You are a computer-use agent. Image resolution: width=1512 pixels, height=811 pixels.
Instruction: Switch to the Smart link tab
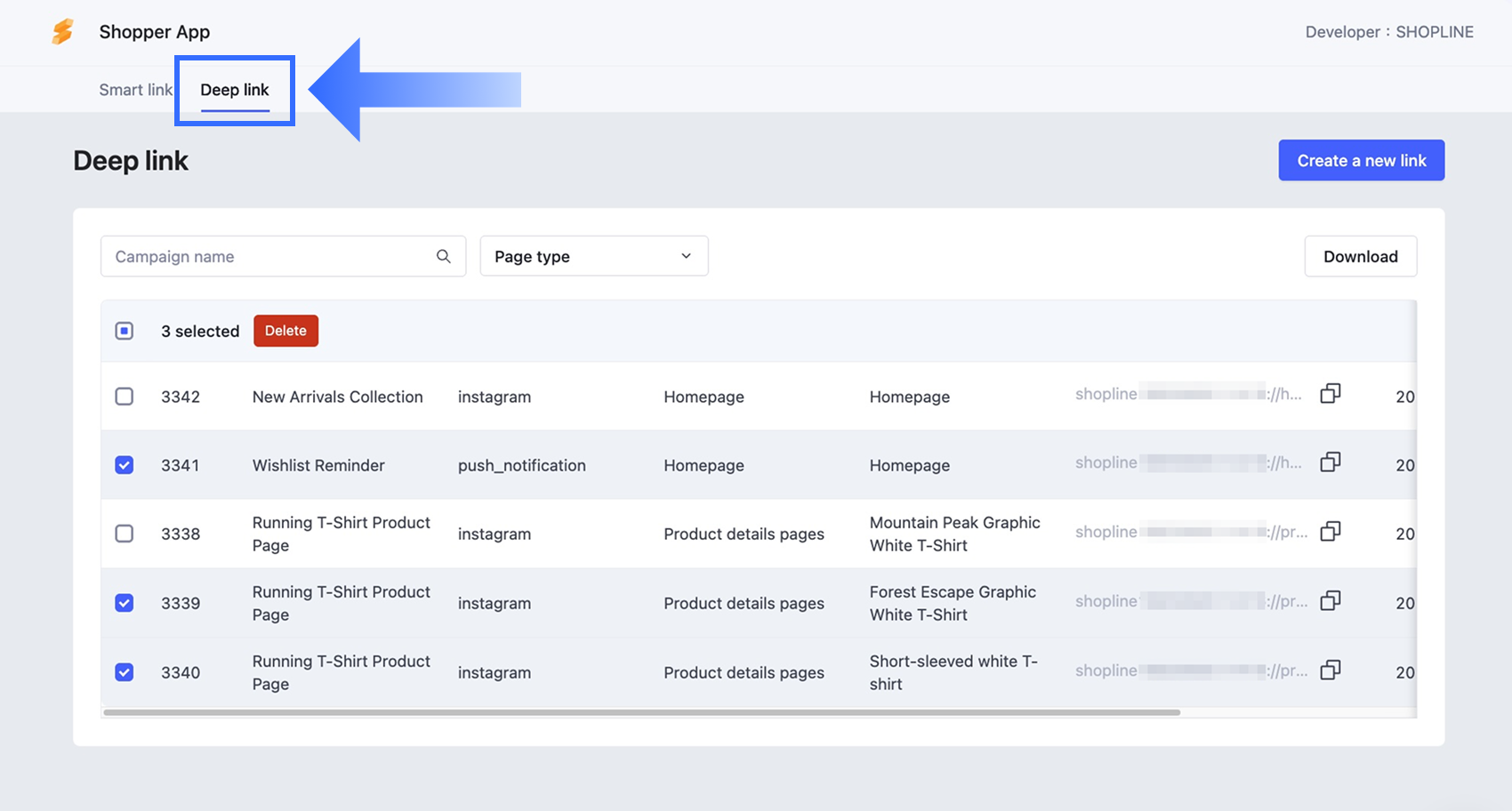(x=135, y=90)
